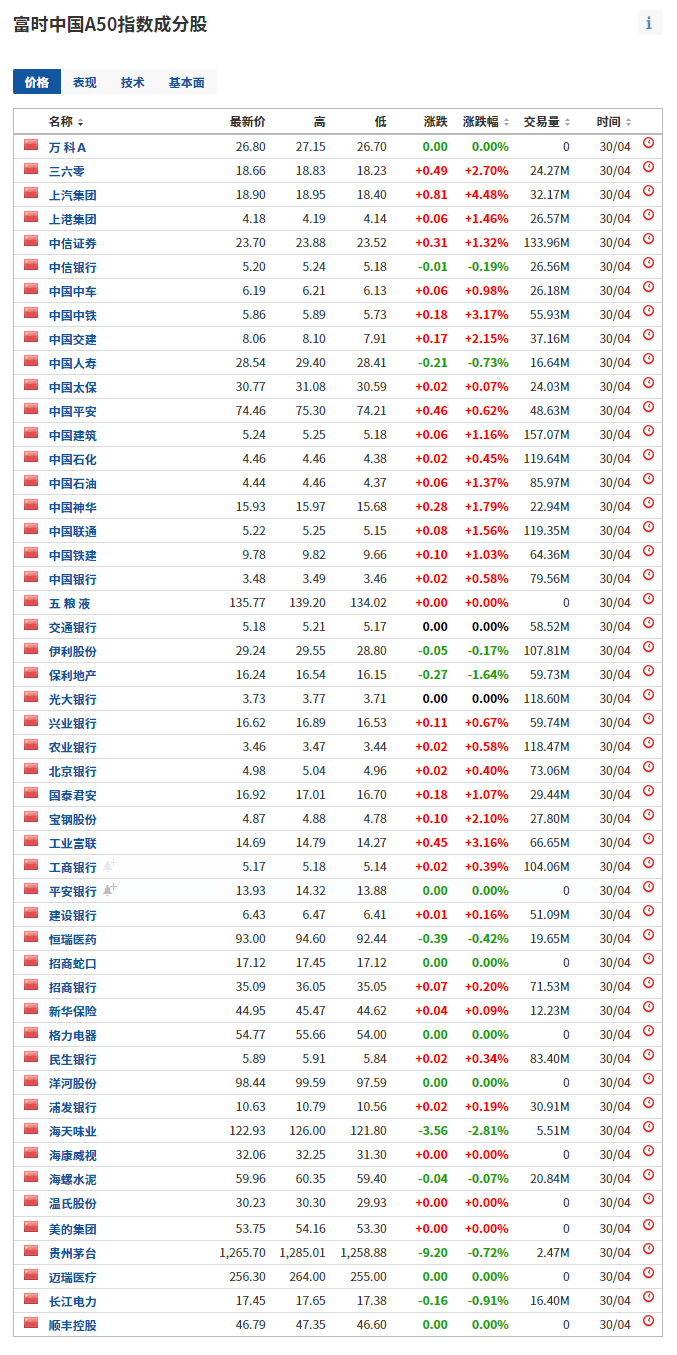Sort the table by 时间 column
This screenshot has height=1355, width=677.
(614, 122)
